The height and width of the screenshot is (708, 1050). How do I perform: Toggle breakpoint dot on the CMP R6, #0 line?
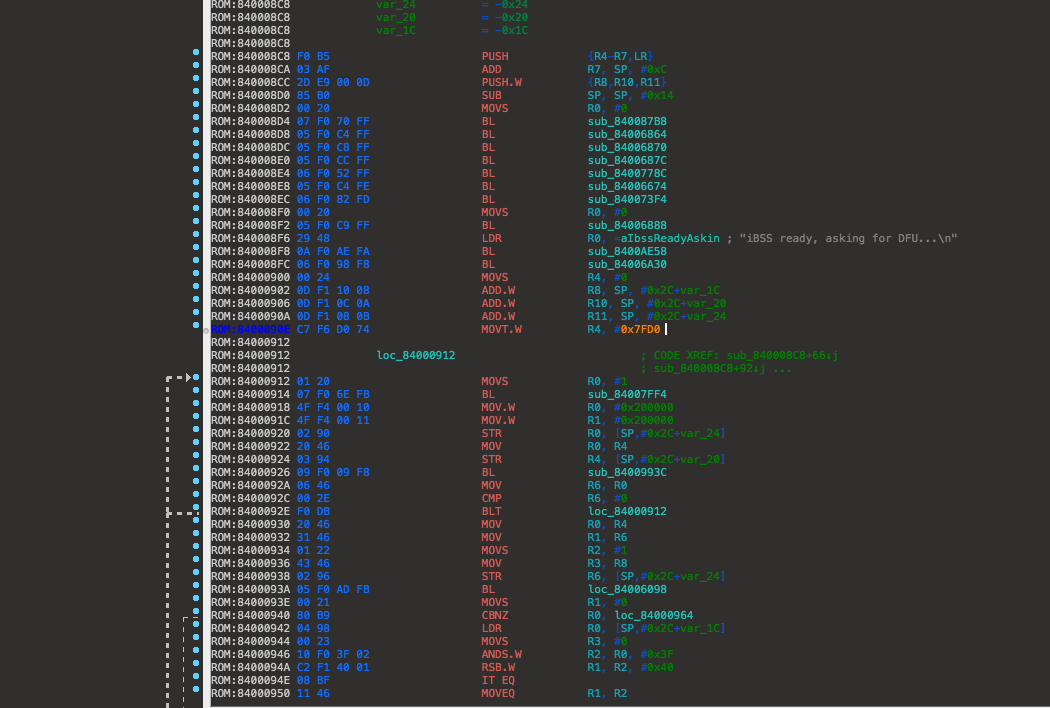point(196,498)
